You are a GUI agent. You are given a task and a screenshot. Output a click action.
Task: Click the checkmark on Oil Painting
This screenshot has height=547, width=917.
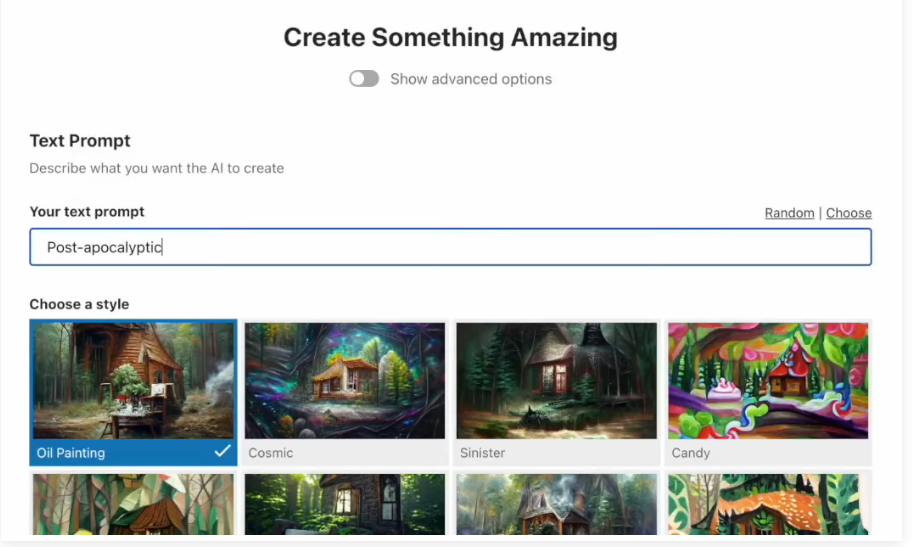(222, 451)
